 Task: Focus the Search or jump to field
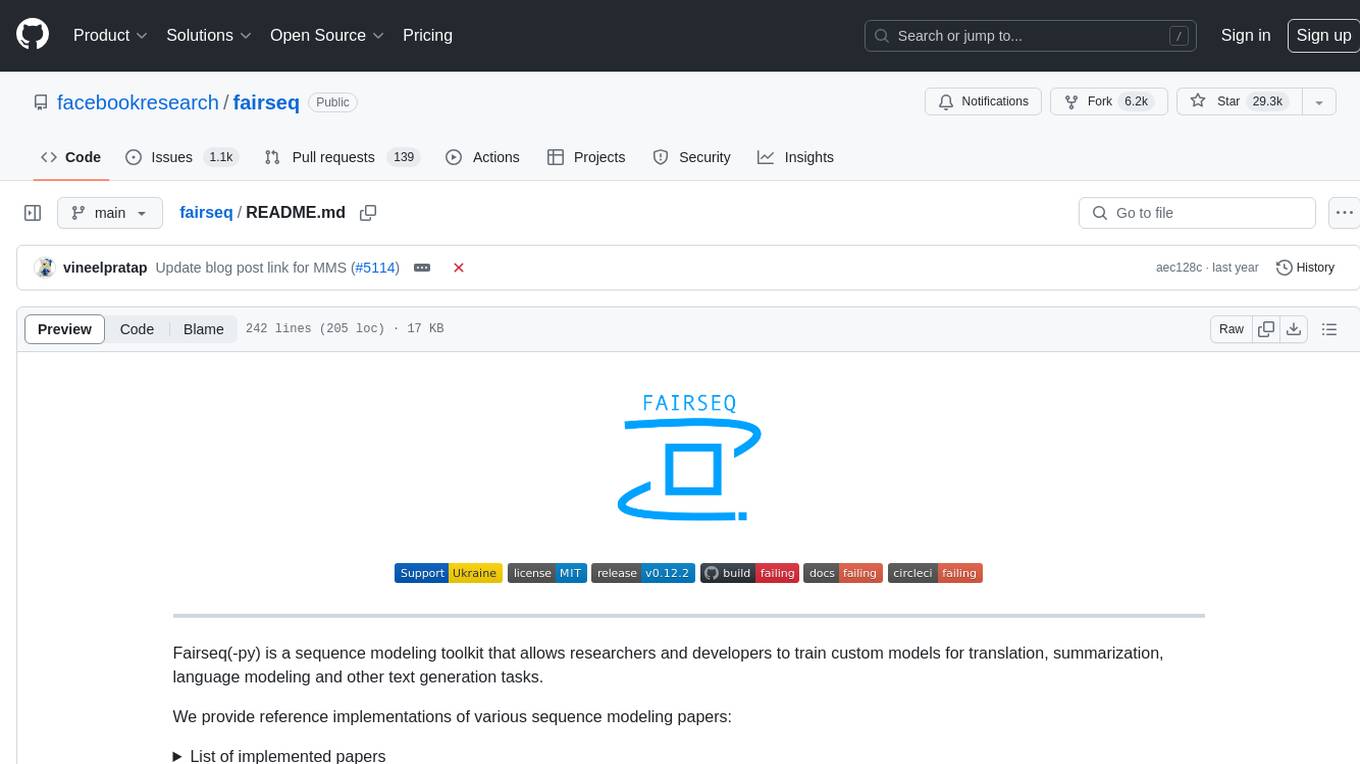coord(1031,36)
